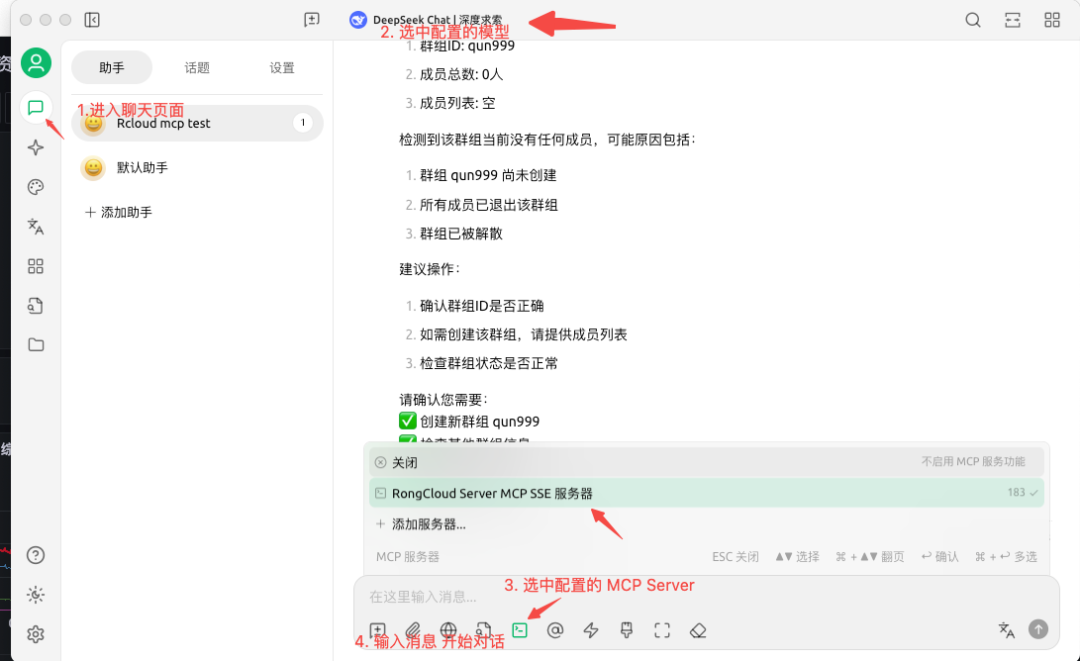Click the @ mention model icon

(x=555, y=630)
